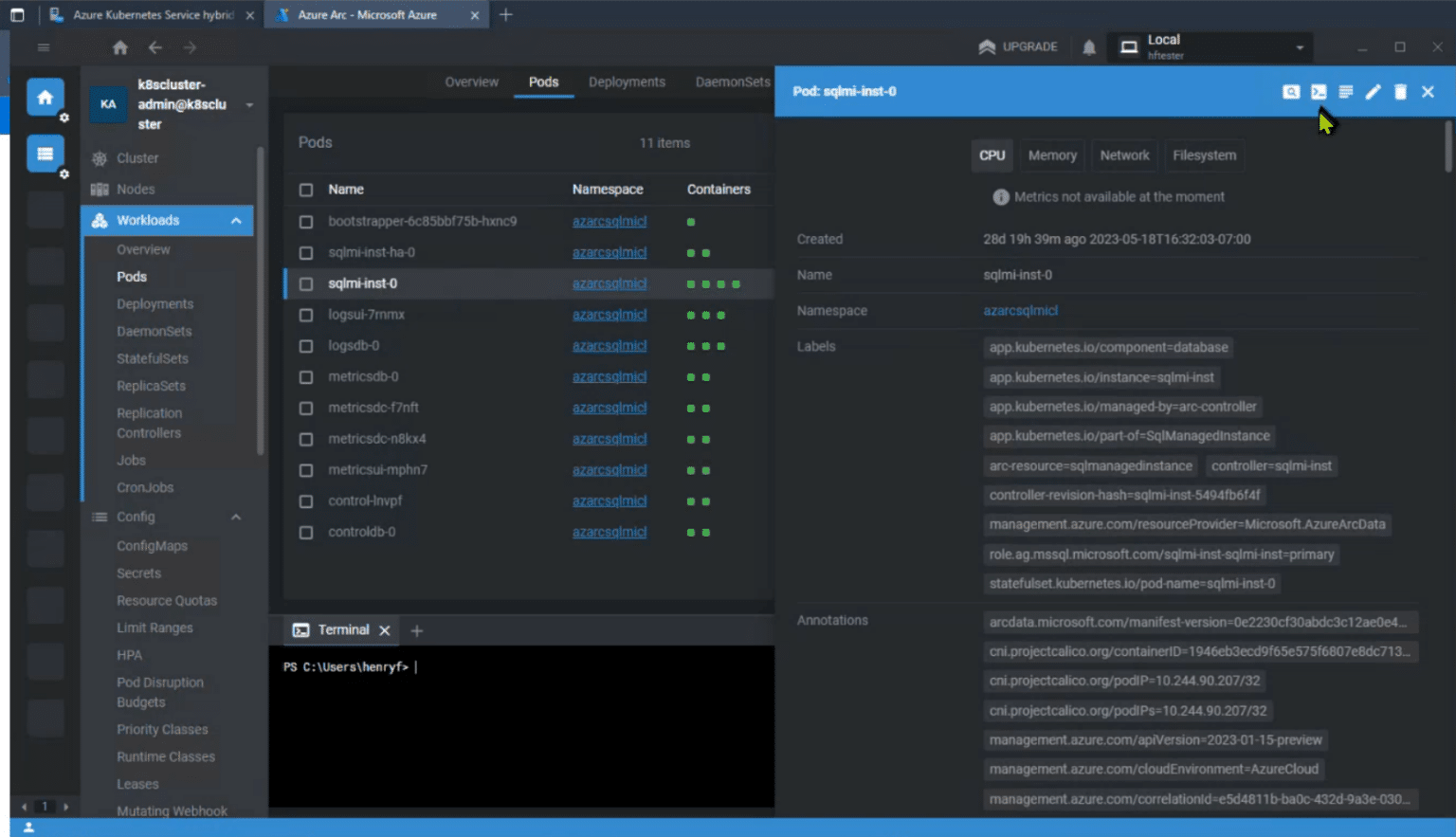Open StatefulSets in the sidebar
The width and height of the screenshot is (1456, 837).
[152, 358]
